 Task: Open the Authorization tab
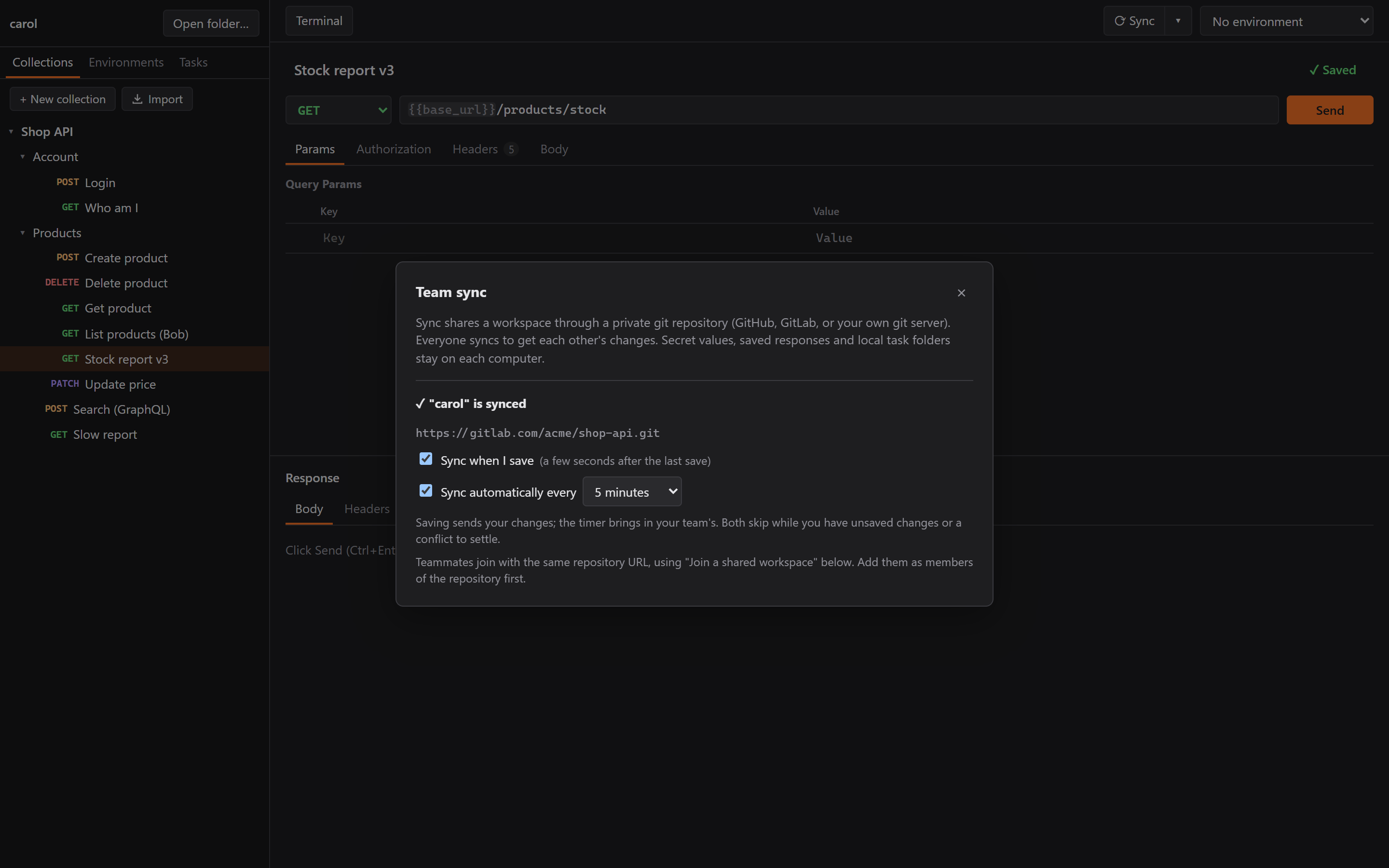click(393, 149)
